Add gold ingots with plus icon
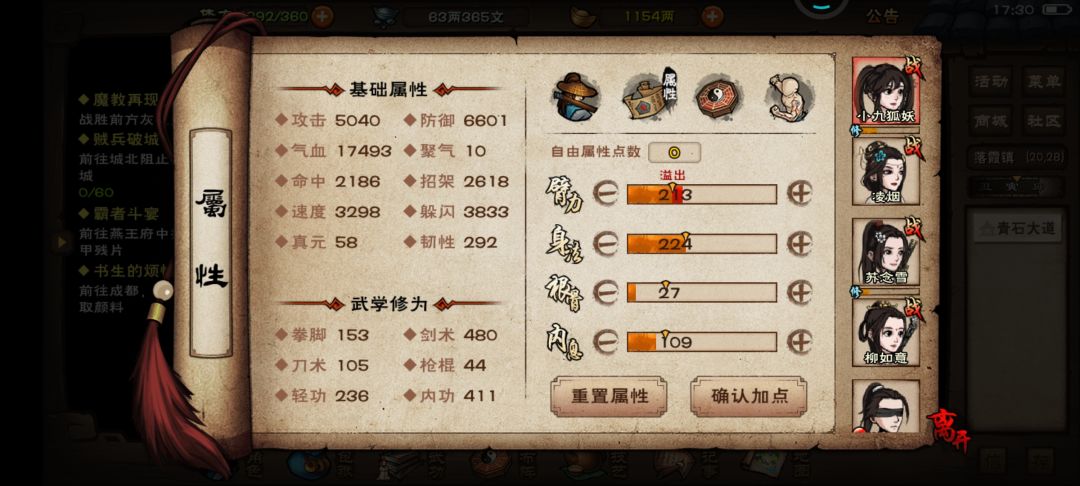Screen dimensions: 1080x486 click(x=712, y=16)
